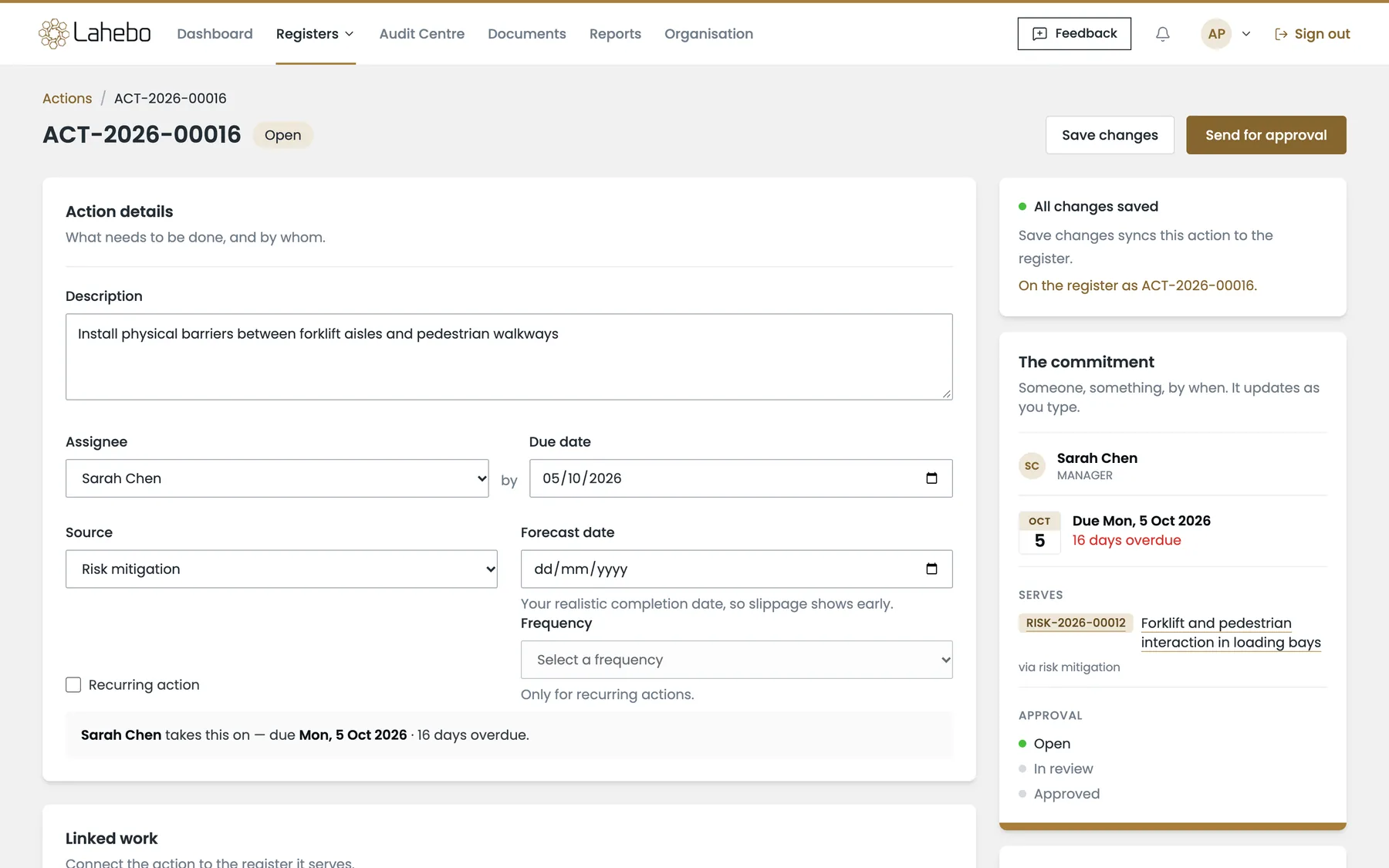The image size is (1389, 868).
Task: Click the Save changes button
Action: pos(1110,135)
